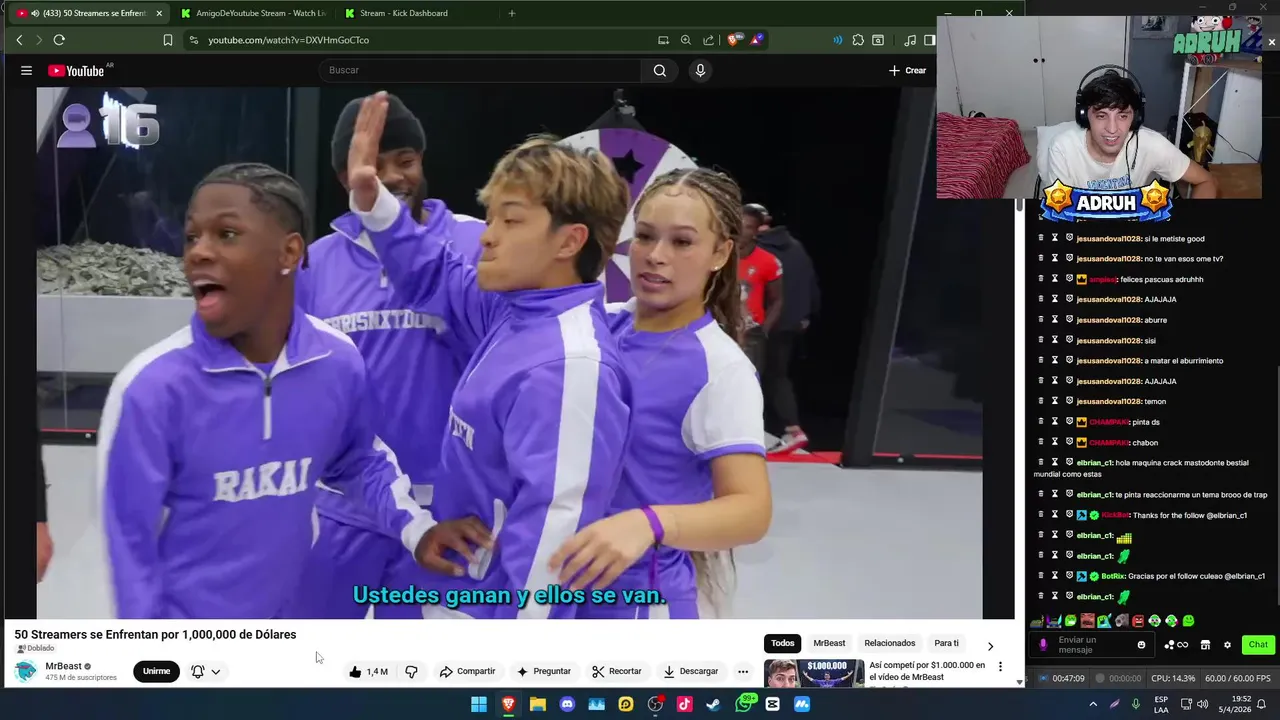The image size is (1280, 720).
Task: Show more filter chips with right chevron
Action: click(x=990, y=646)
